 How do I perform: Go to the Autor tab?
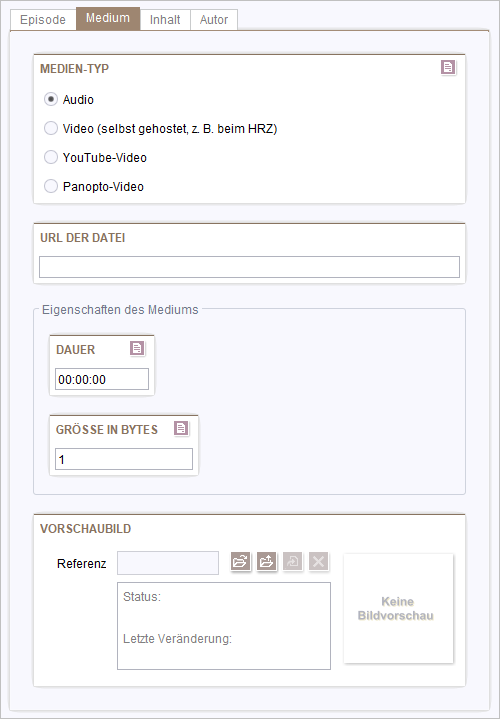click(x=214, y=20)
